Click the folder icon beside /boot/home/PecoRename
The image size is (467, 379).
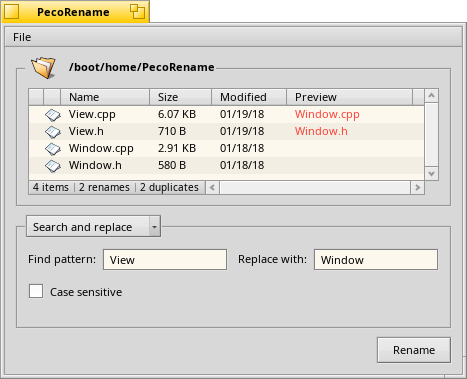point(43,68)
